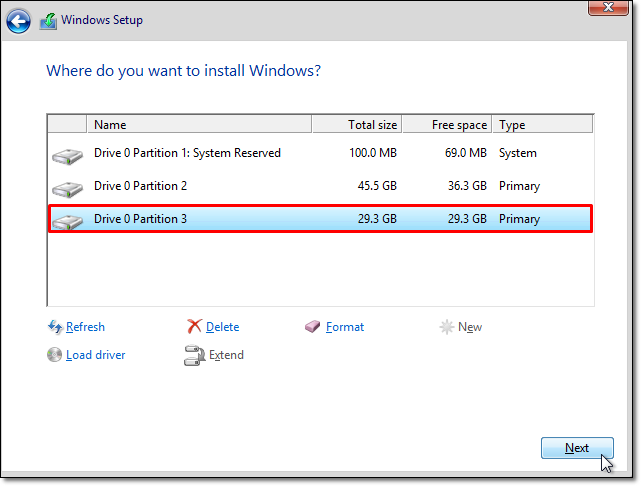
Task: Choose the Format link
Action: (x=345, y=327)
